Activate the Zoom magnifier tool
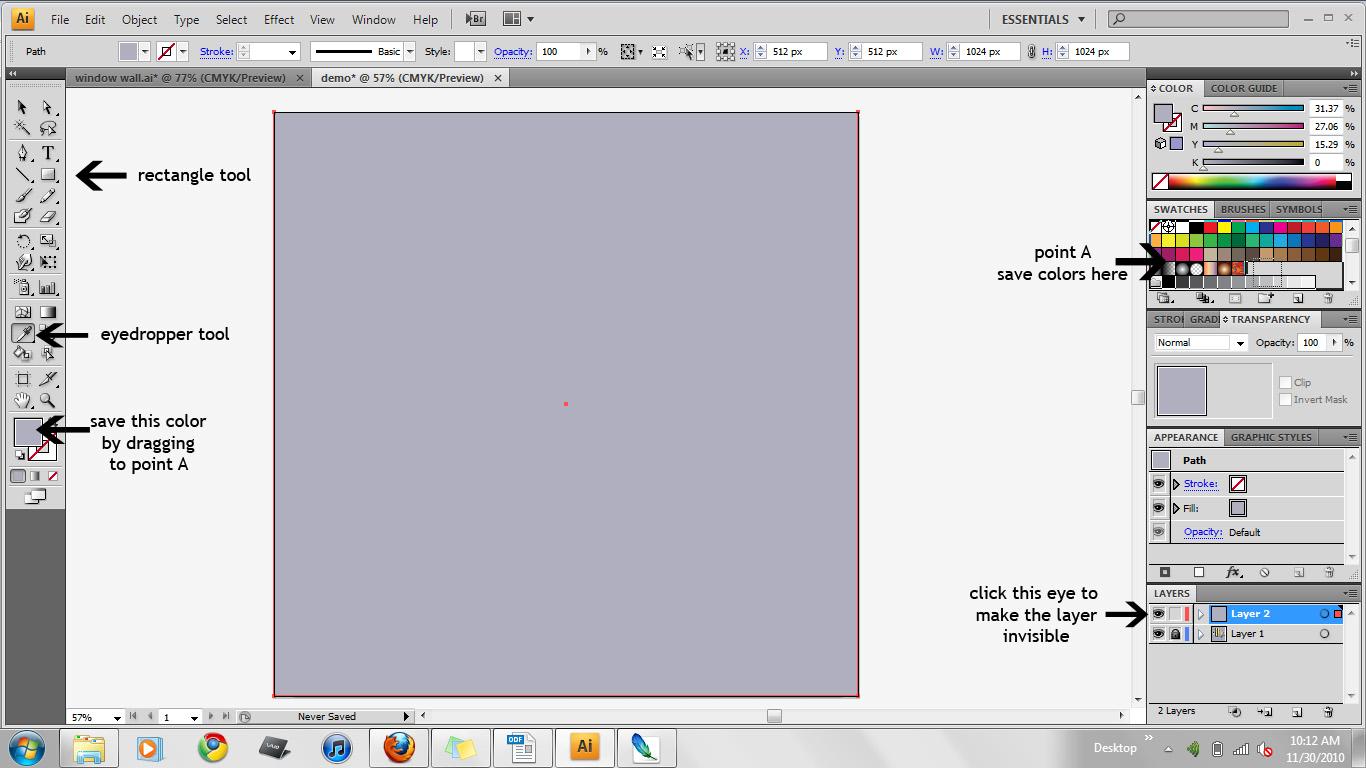Screen dimensions: 1366x768 tap(47, 400)
